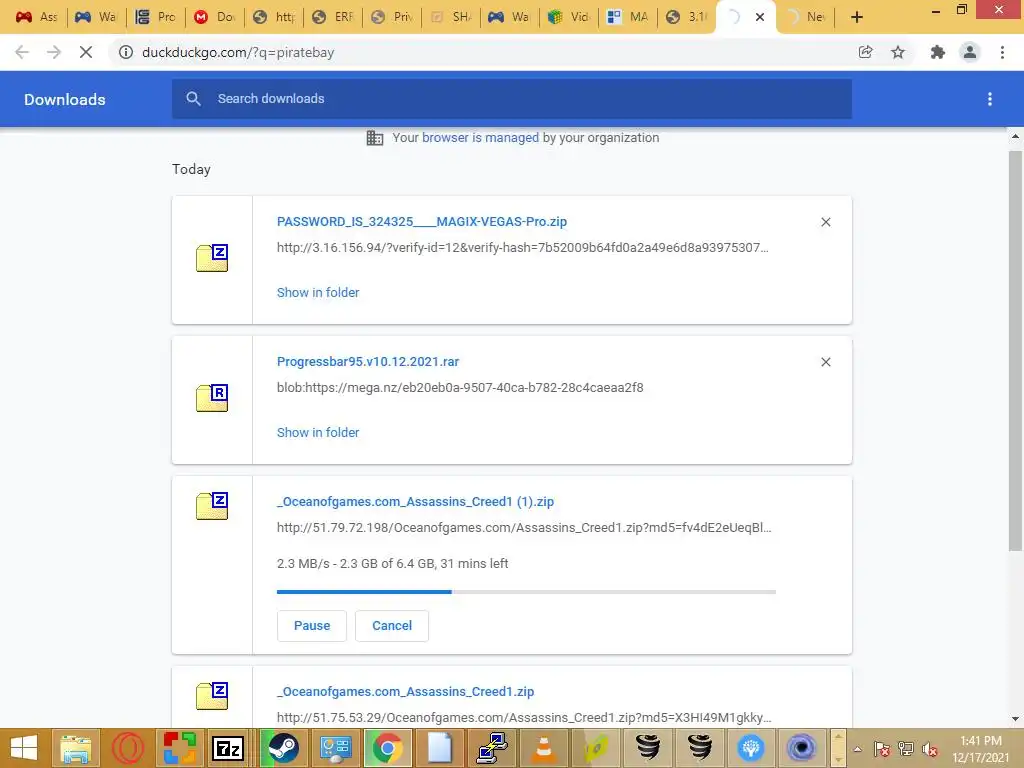The height and width of the screenshot is (768, 1024).
Task: Click the page scrollbar up arrow
Action: pos(1016,136)
